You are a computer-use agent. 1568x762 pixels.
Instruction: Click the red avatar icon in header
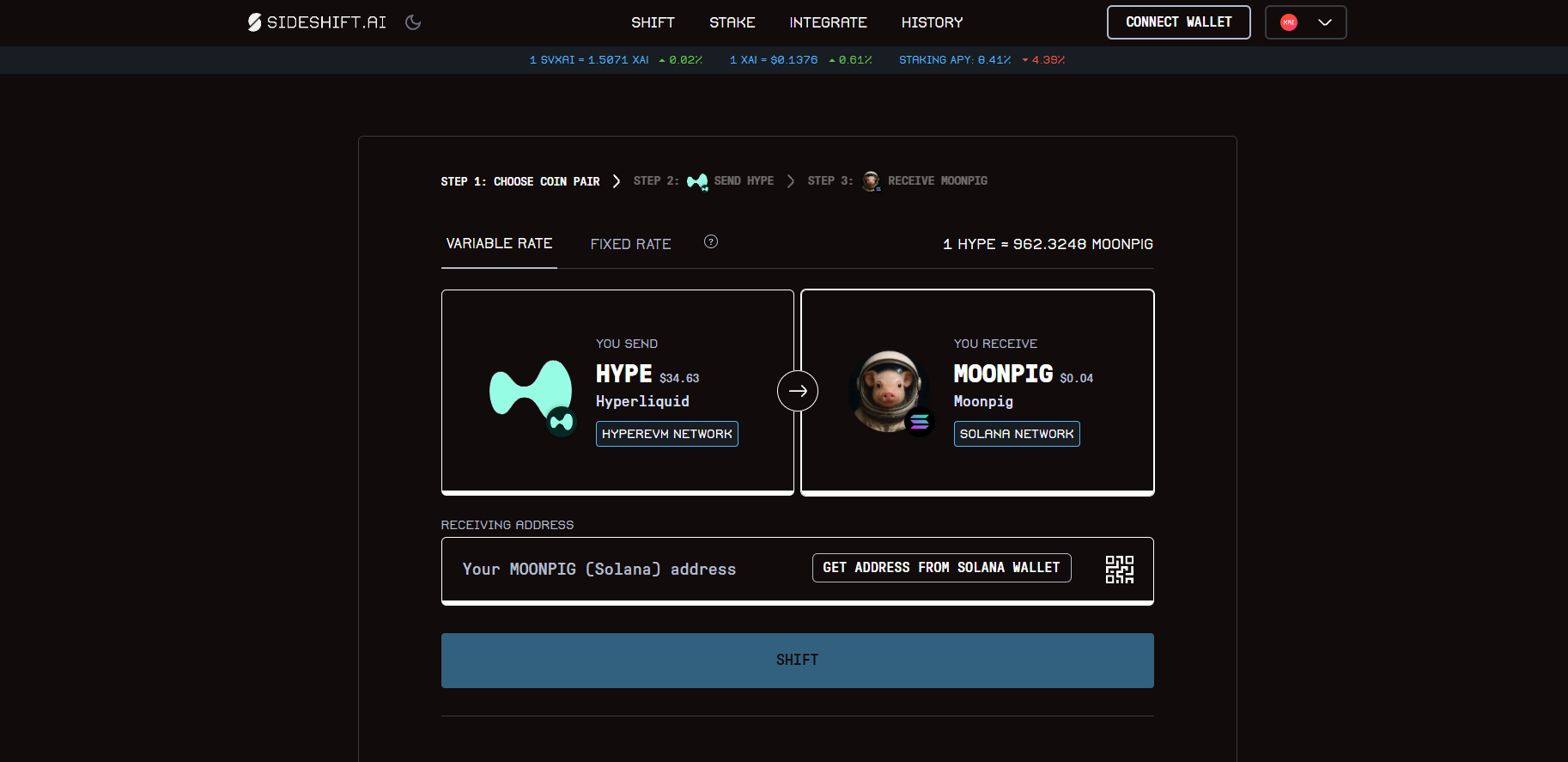[x=1289, y=22]
